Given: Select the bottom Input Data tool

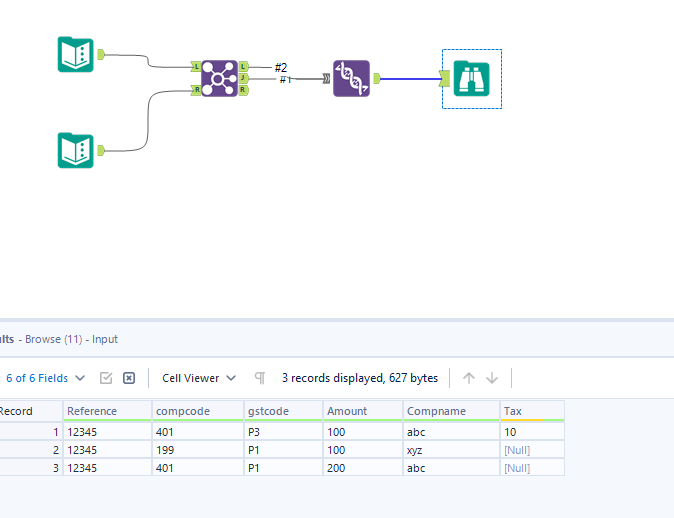Looking at the screenshot, I should [x=75, y=150].
